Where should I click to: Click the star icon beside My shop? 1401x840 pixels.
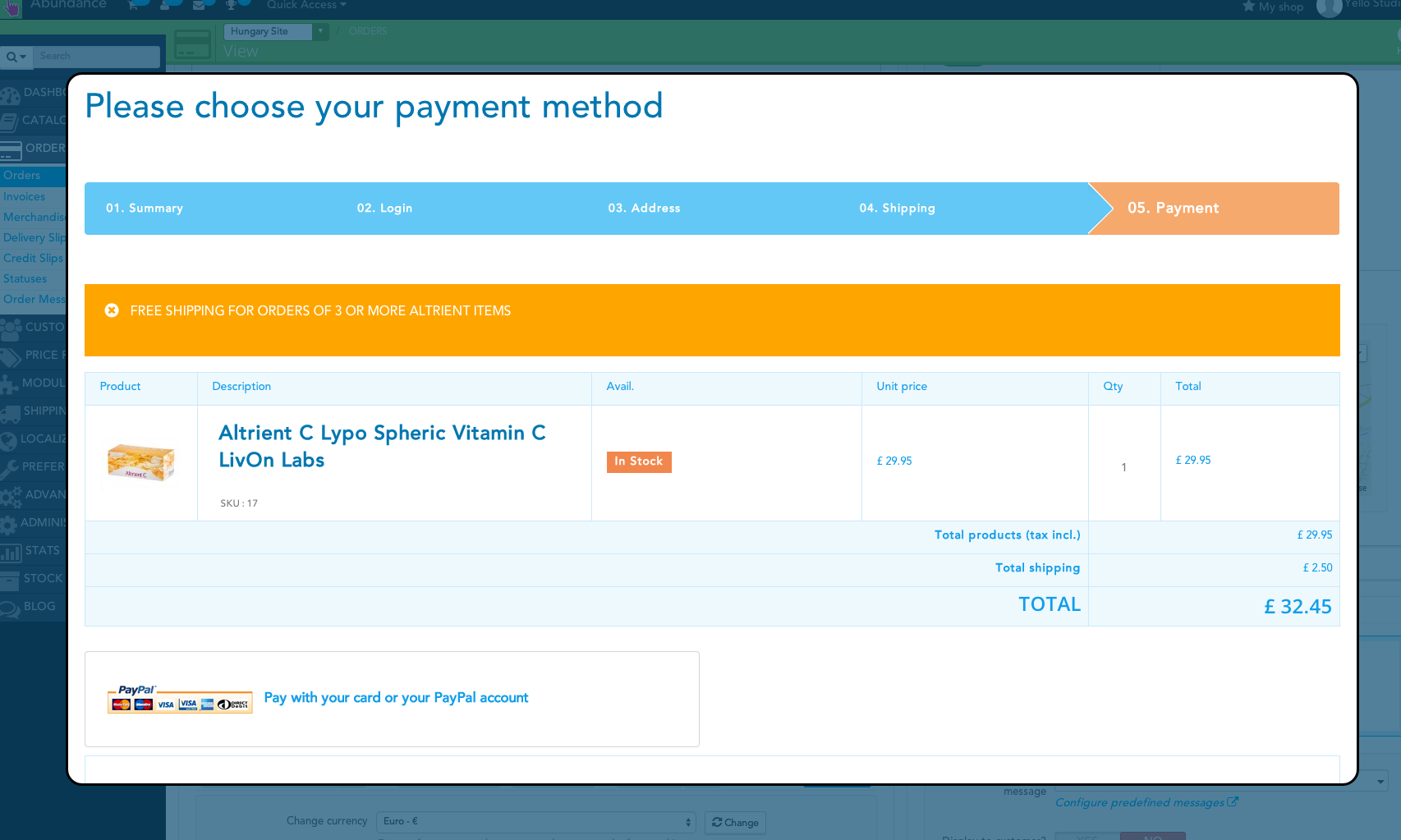1248,7
